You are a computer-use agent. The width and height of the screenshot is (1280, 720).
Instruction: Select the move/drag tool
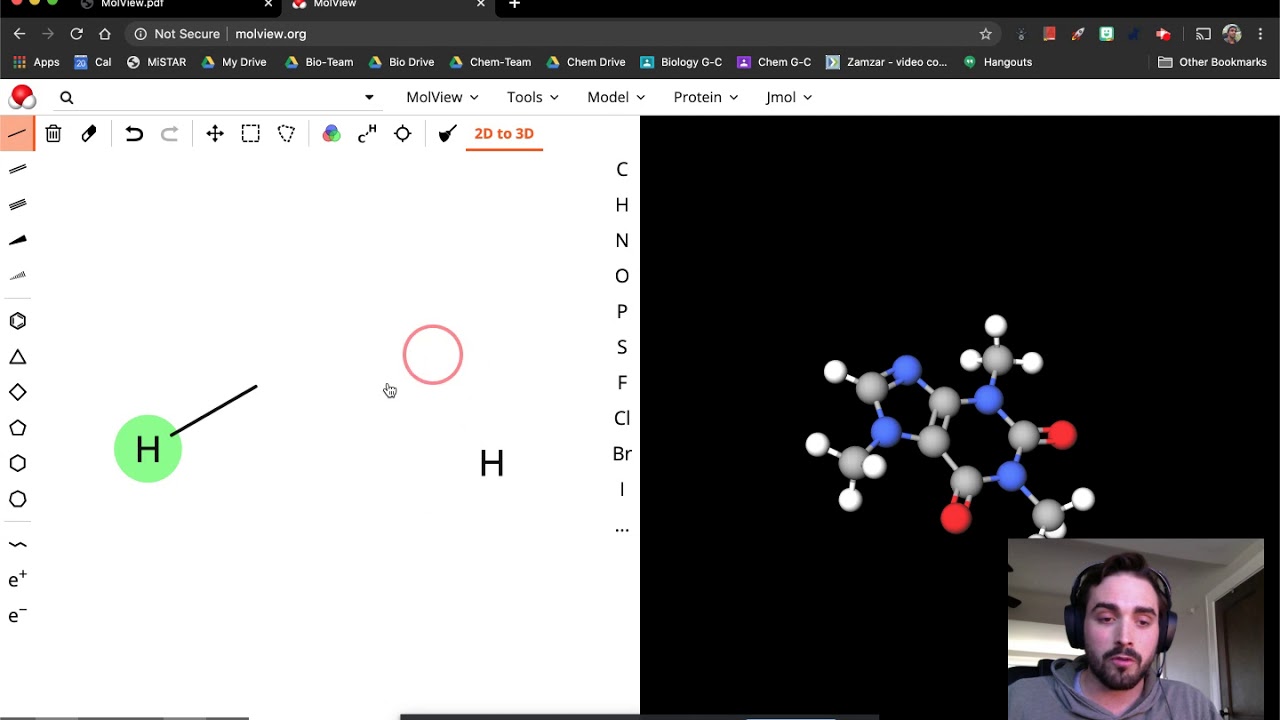point(215,133)
